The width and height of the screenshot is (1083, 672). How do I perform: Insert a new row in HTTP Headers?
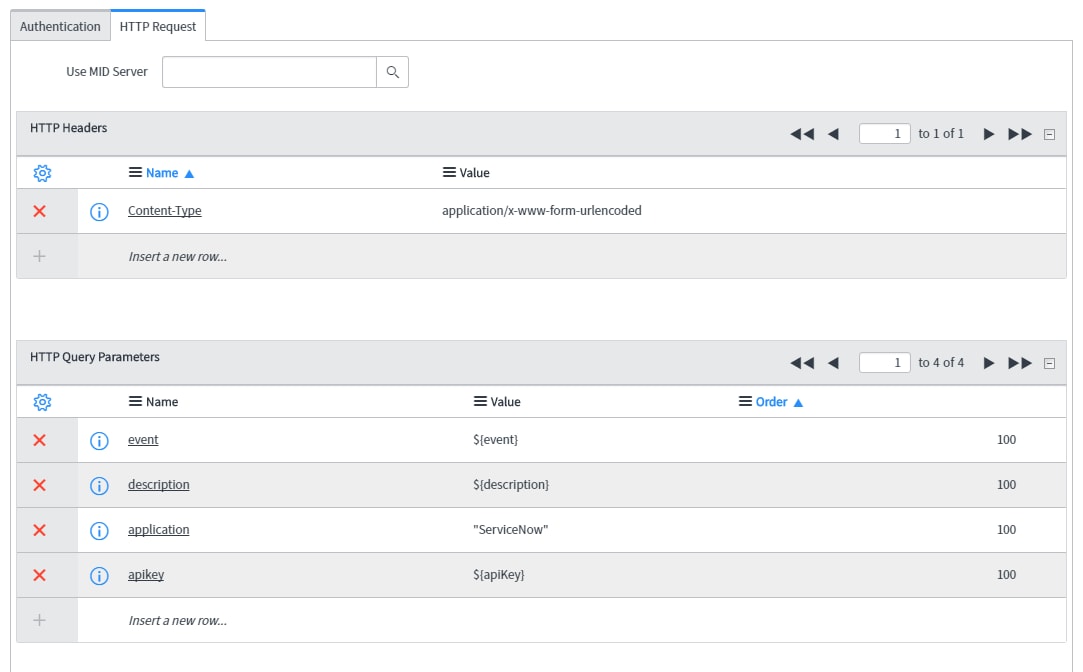(x=178, y=256)
